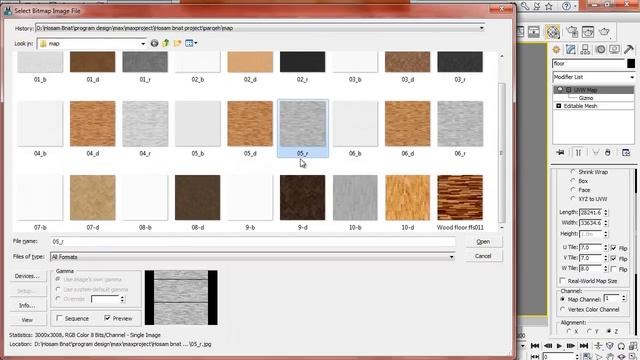This screenshot has height=360, width=640.
Task: Uncheck the Preview checkbox
Action: 107,318
